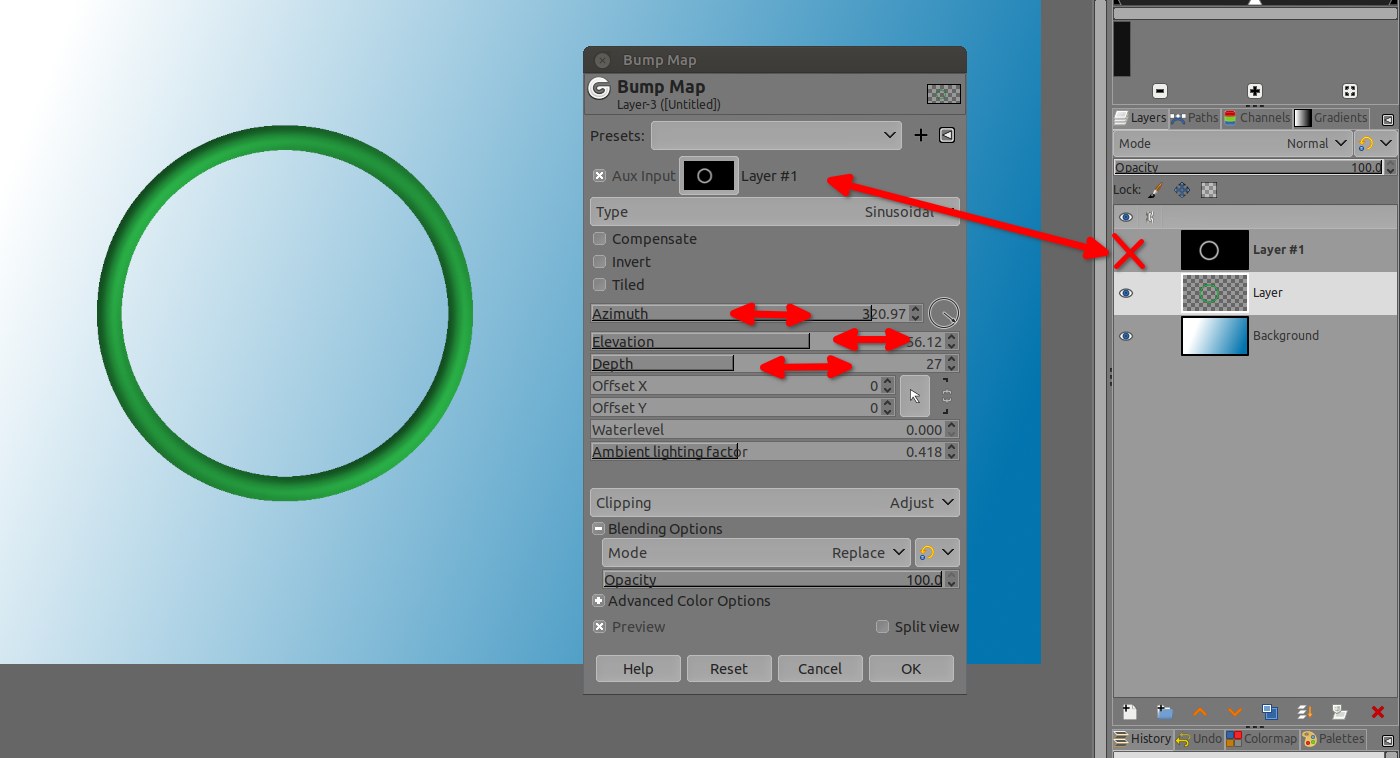Image resolution: width=1400 pixels, height=758 pixels.
Task: Switch to the Undo tab
Action: pos(1199,739)
